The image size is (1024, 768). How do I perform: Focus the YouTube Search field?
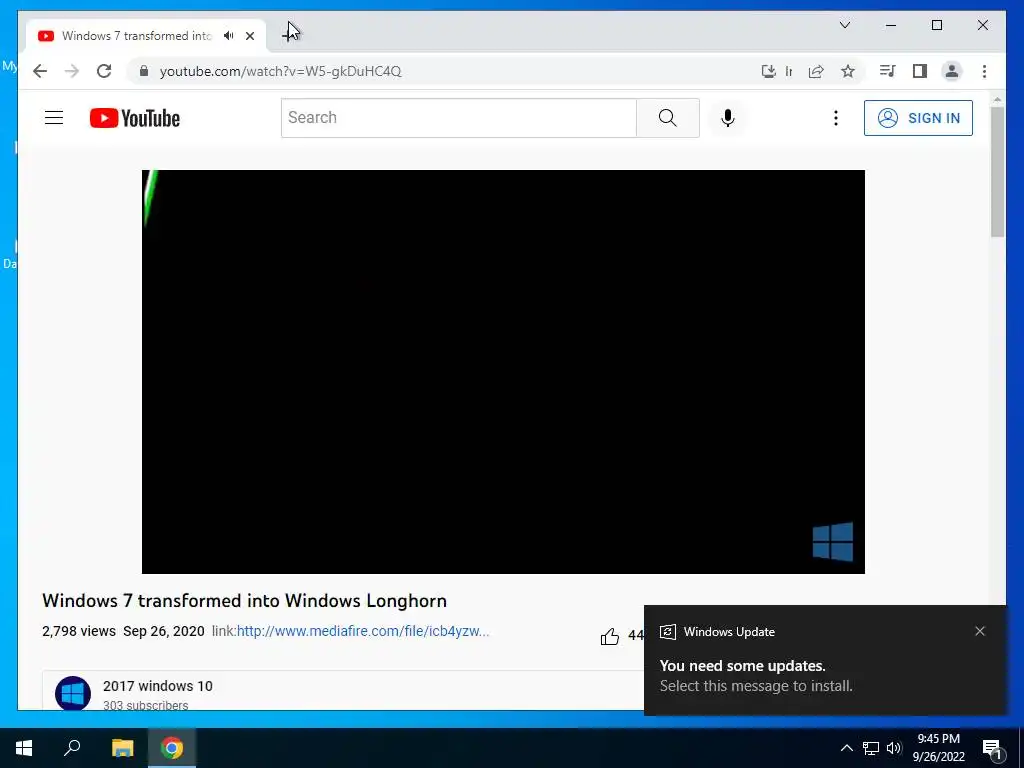click(458, 118)
